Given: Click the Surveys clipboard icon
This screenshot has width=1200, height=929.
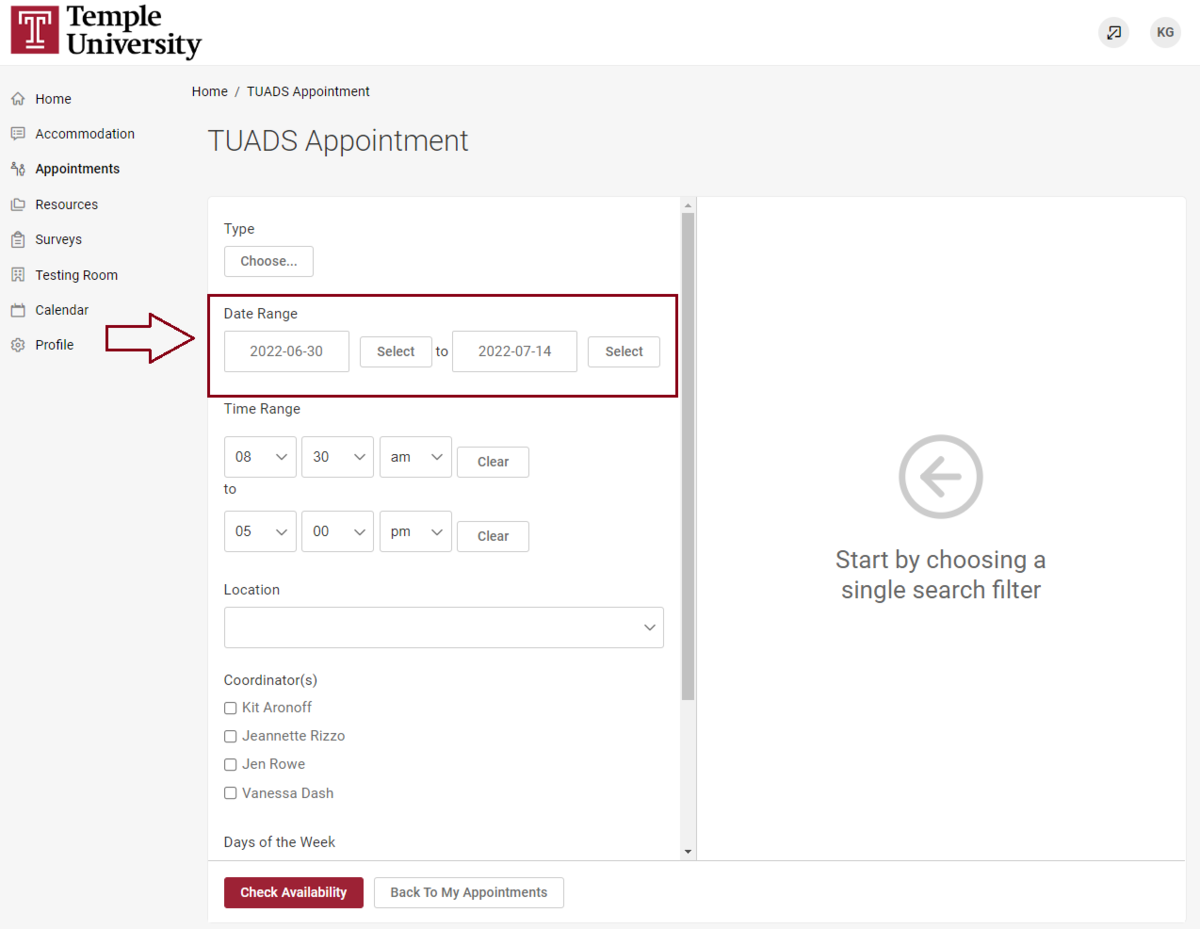Looking at the screenshot, I should pyautogui.click(x=17, y=240).
